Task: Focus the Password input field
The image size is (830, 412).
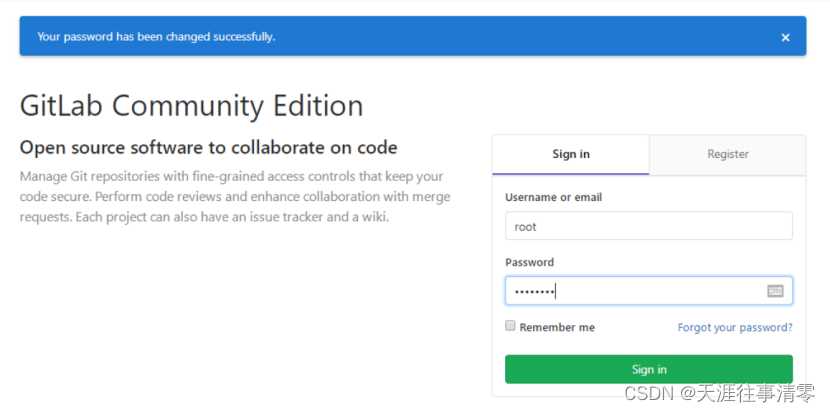Action: click(x=649, y=291)
